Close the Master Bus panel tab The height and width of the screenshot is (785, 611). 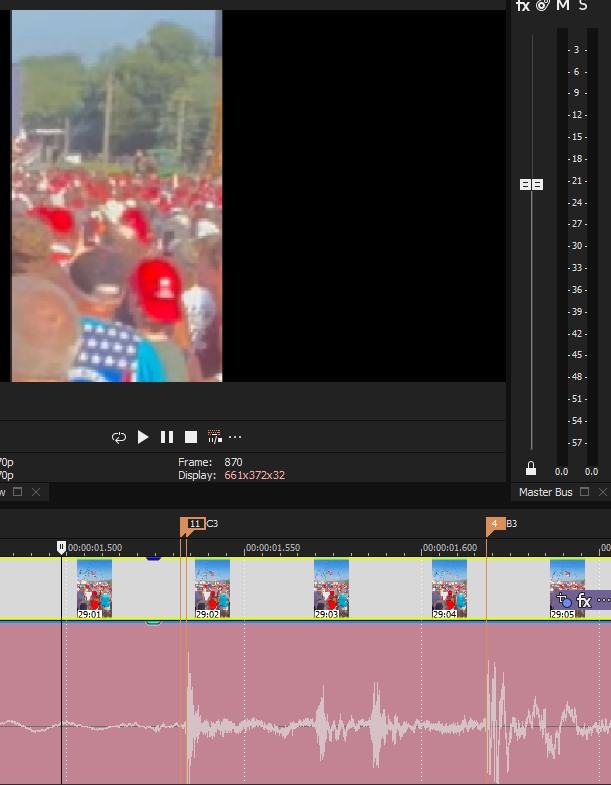602,492
